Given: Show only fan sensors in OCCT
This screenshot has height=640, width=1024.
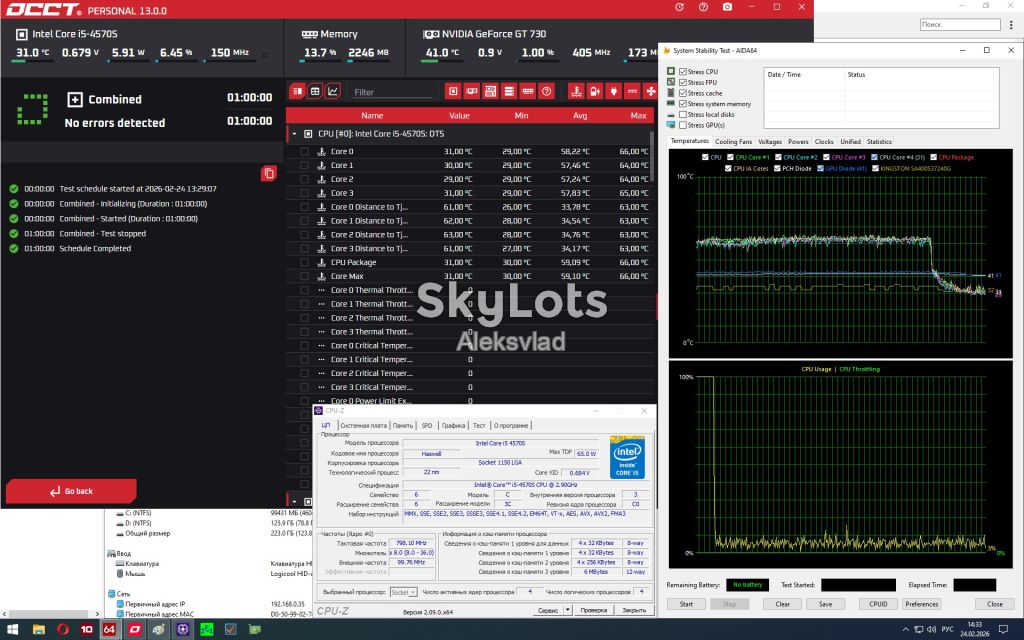Looking at the screenshot, I should pyautogui.click(x=650, y=91).
